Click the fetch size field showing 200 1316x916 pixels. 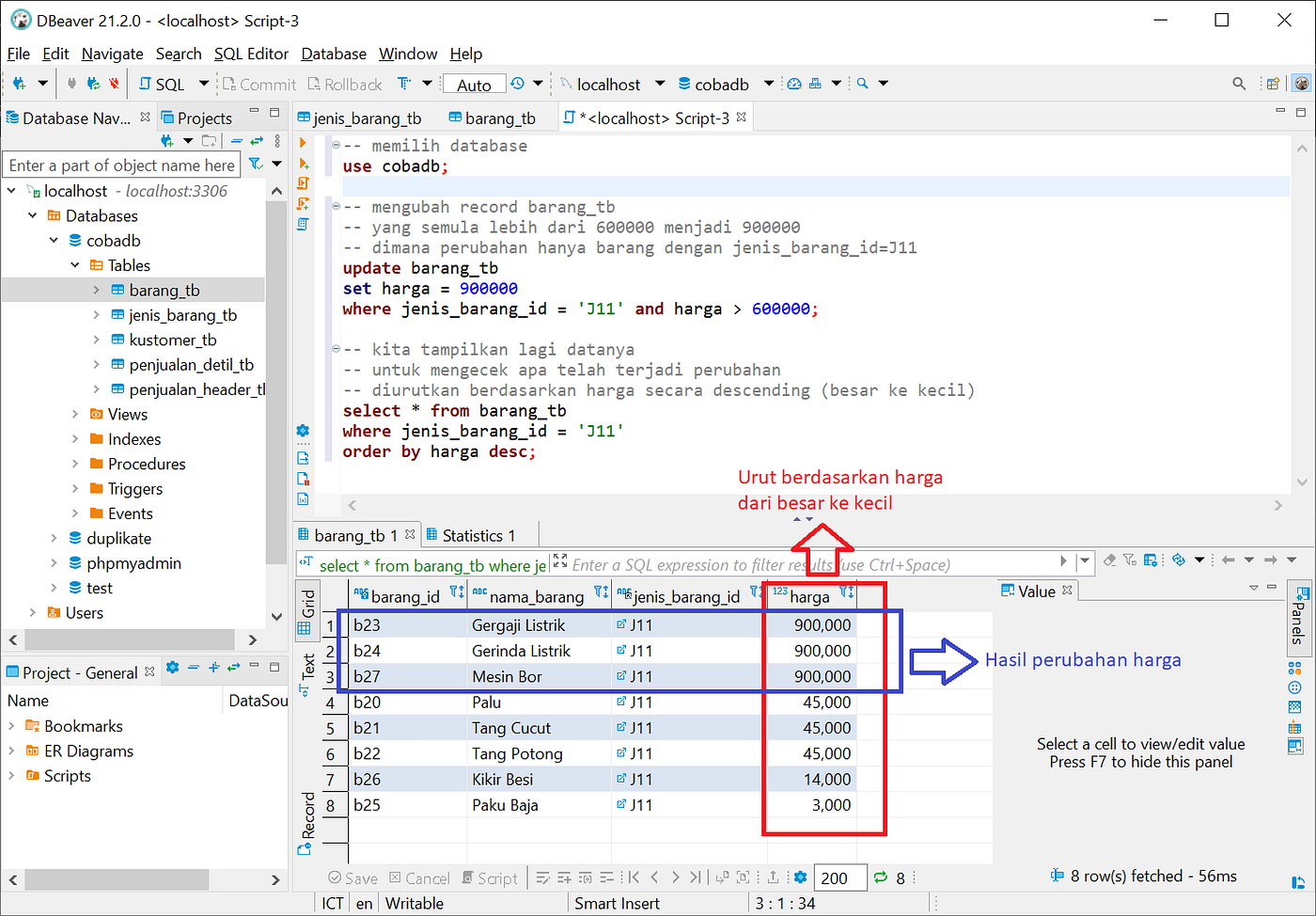(839, 877)
